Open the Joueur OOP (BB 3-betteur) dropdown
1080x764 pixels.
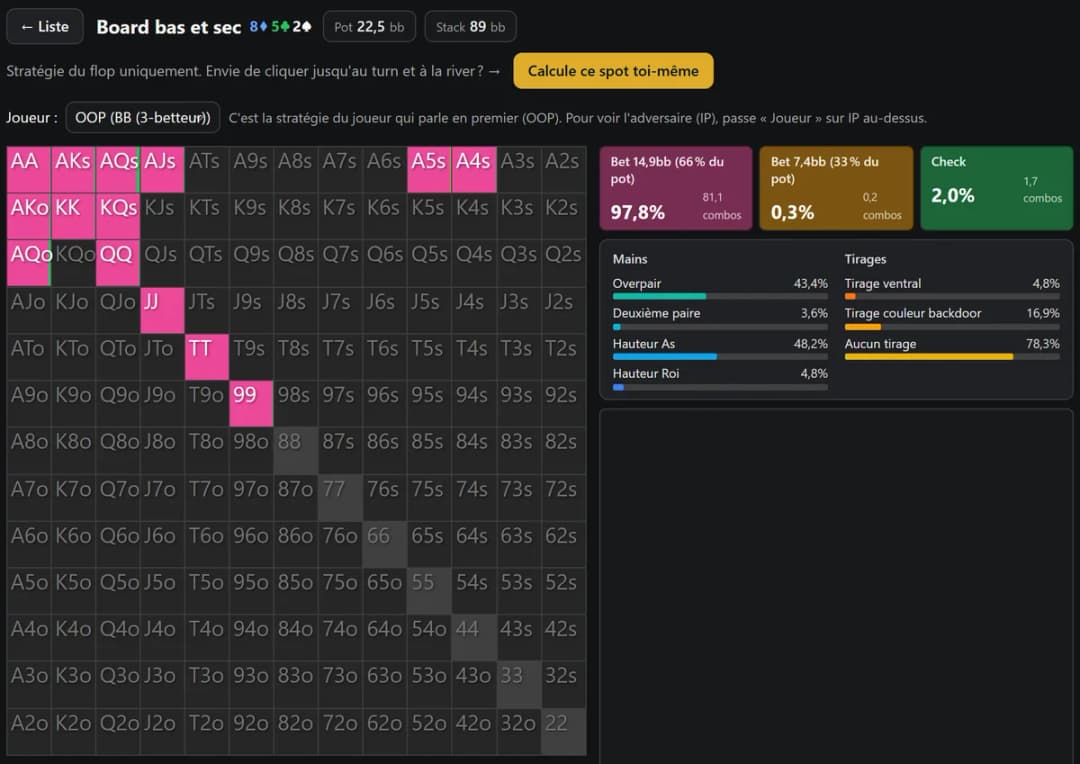[143, 118]
